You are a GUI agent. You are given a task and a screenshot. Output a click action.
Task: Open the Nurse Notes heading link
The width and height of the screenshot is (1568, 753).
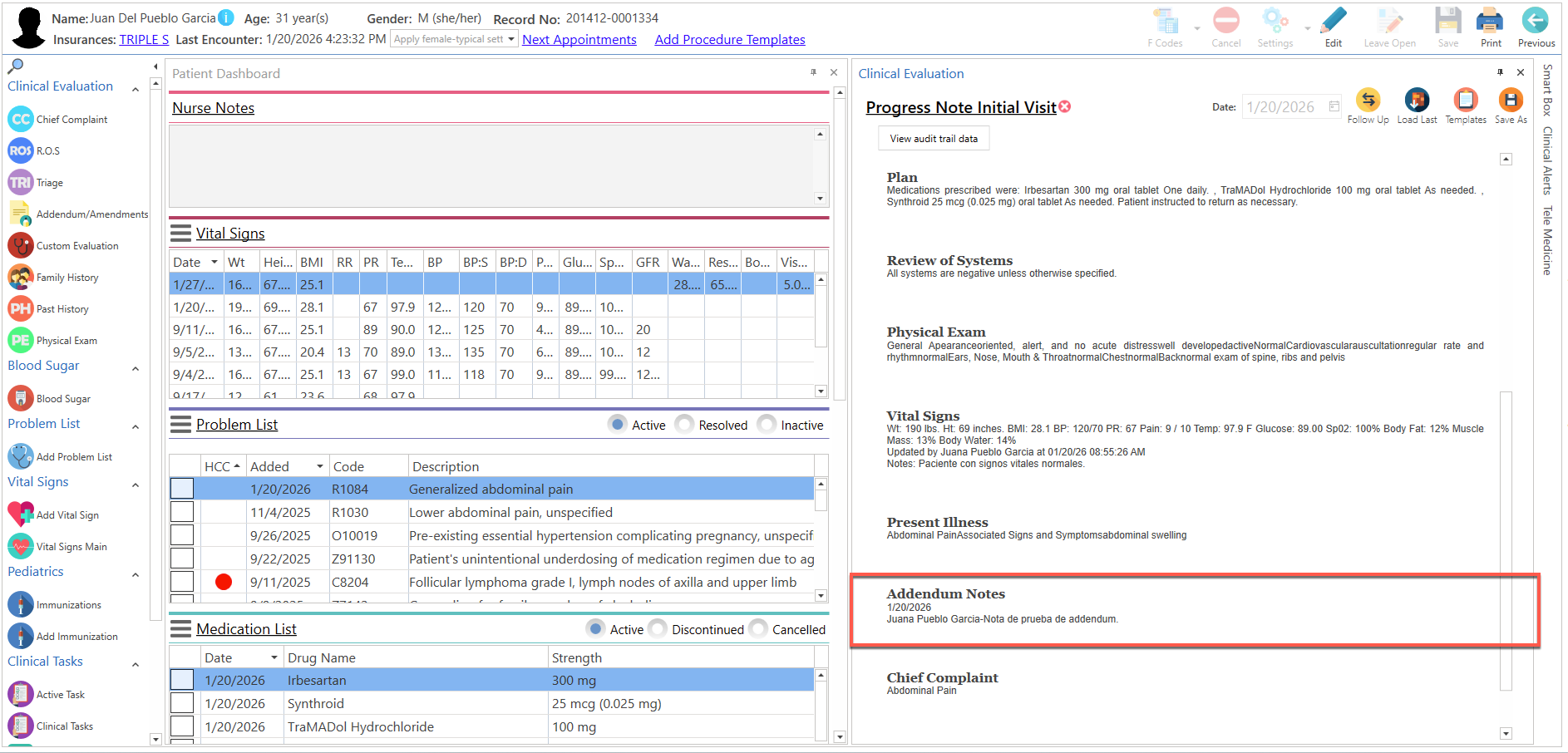pyautogui.click(x=213, y=108)
